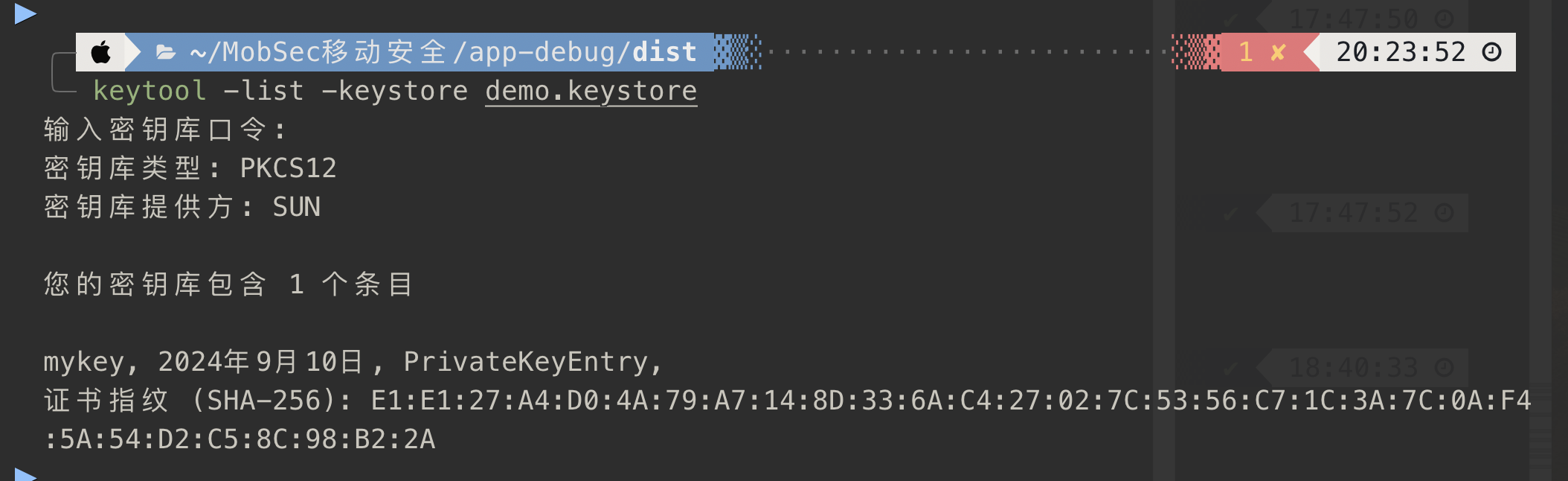Click the 20:23:52 timestamp in the prompt
1568x481 pixels.
point(1400,52)
